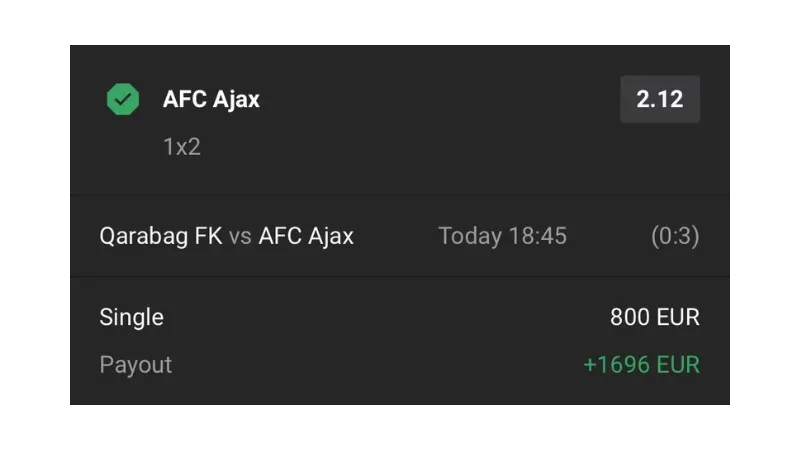Screen dimensions: 800x450
Task: Click the green checkmark won-bet icon
Action: (122, 99)
